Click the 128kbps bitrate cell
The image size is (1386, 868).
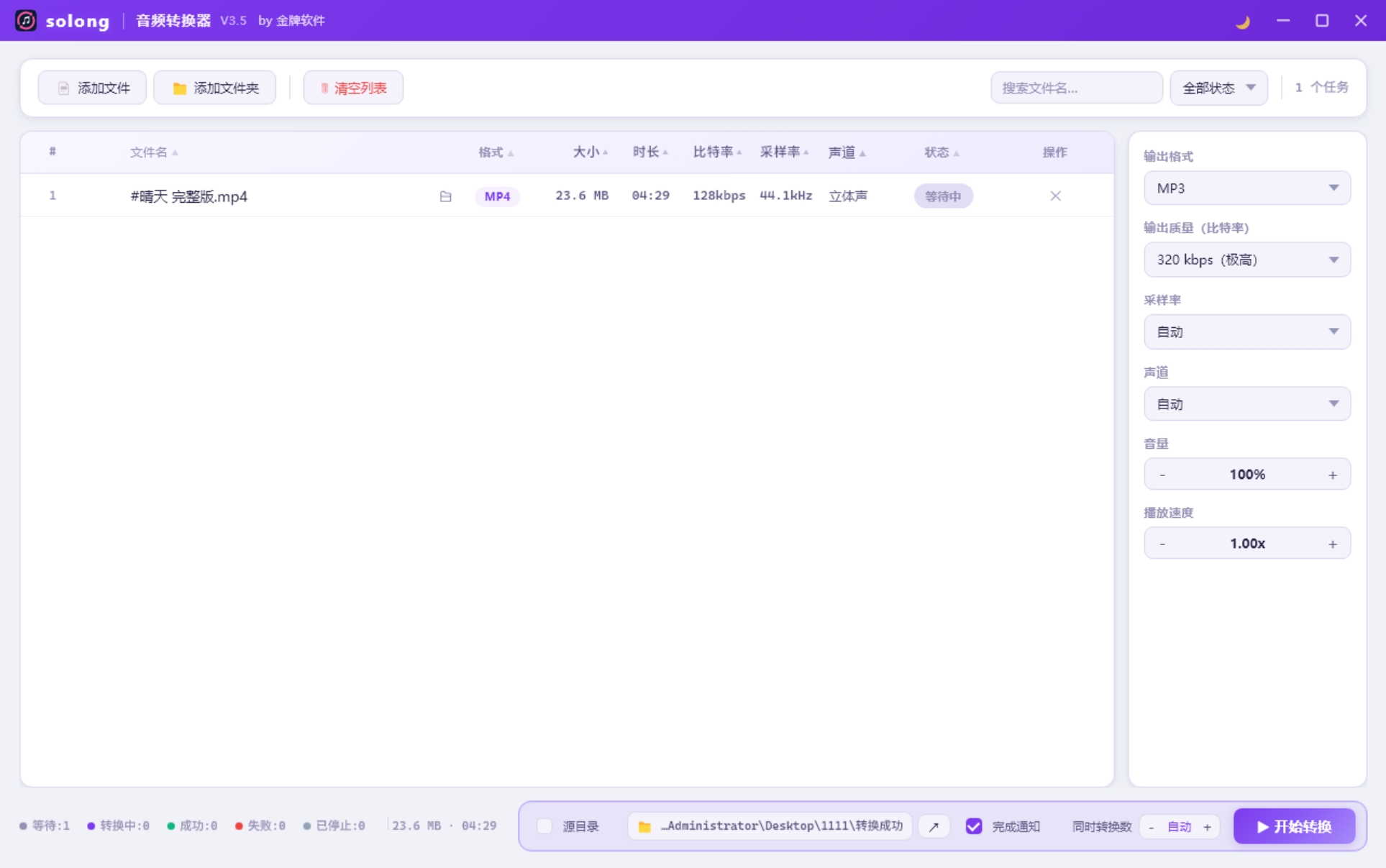(x=719, y=196)
